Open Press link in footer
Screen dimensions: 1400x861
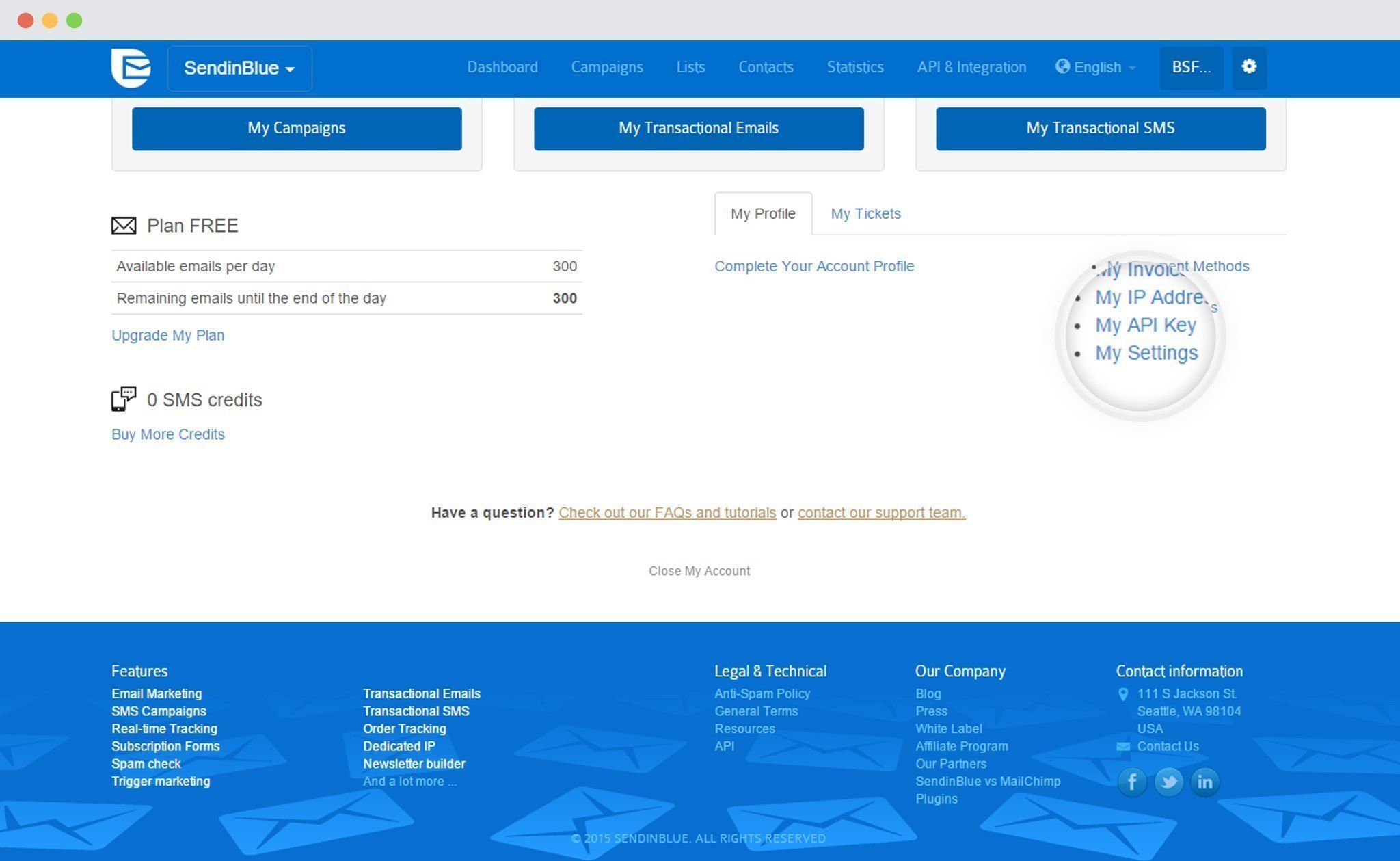[931, 711]
